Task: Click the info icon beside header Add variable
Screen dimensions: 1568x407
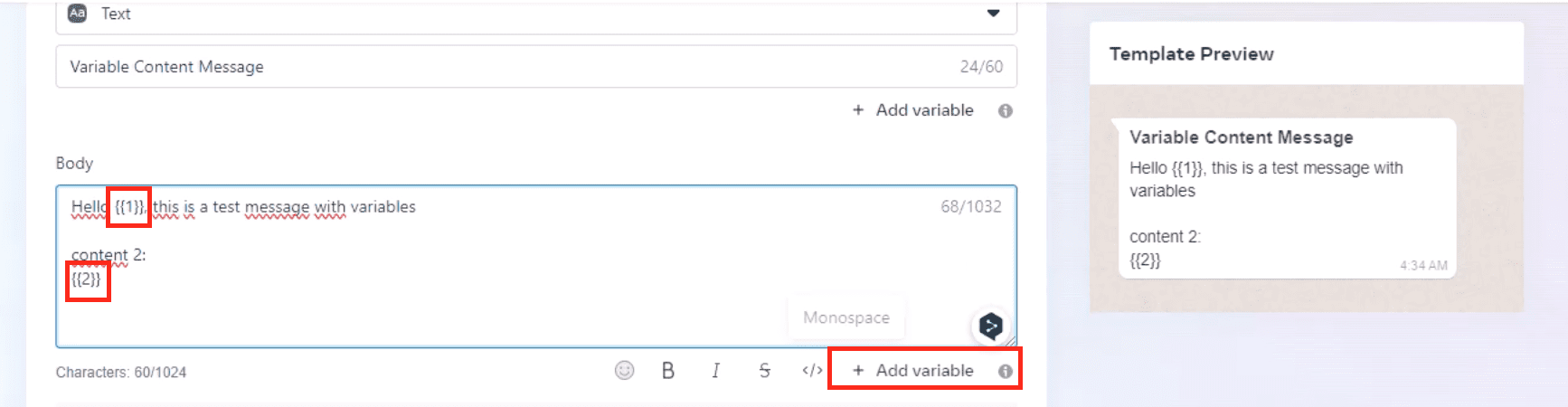Action: (1005, 111)
